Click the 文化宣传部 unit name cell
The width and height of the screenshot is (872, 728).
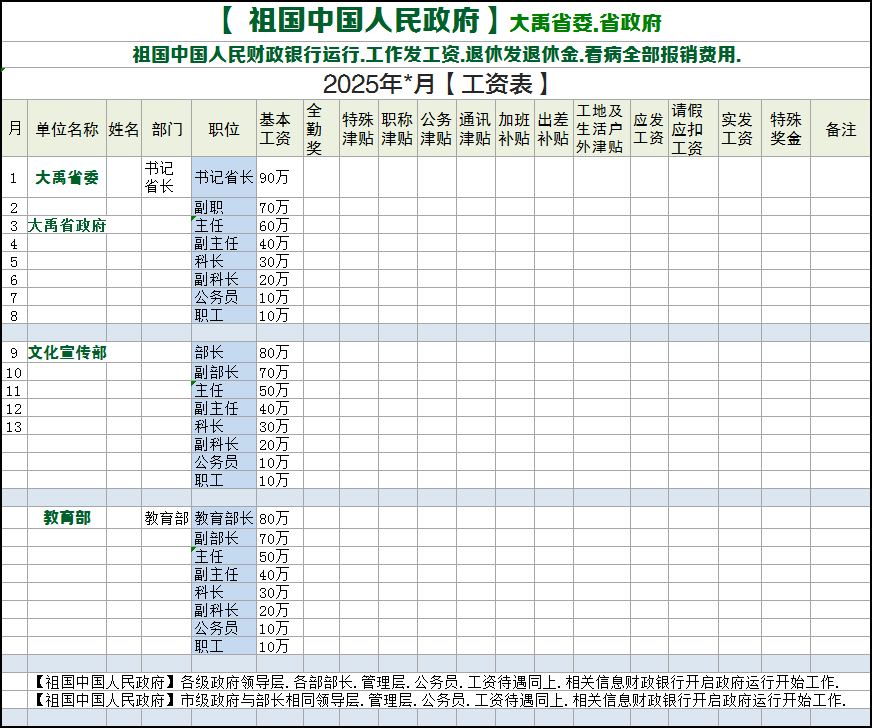[x=67, y=352]
